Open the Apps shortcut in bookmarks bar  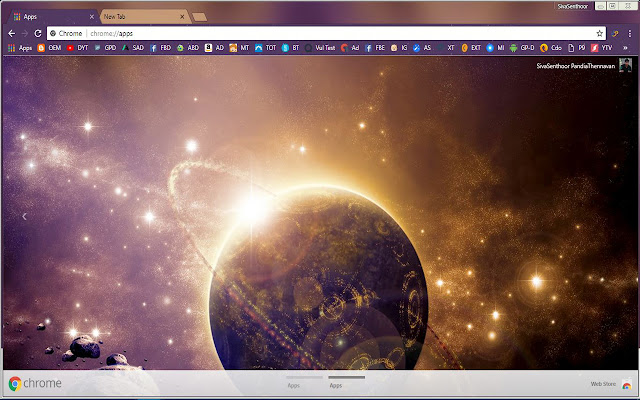(x=20, y=48)
